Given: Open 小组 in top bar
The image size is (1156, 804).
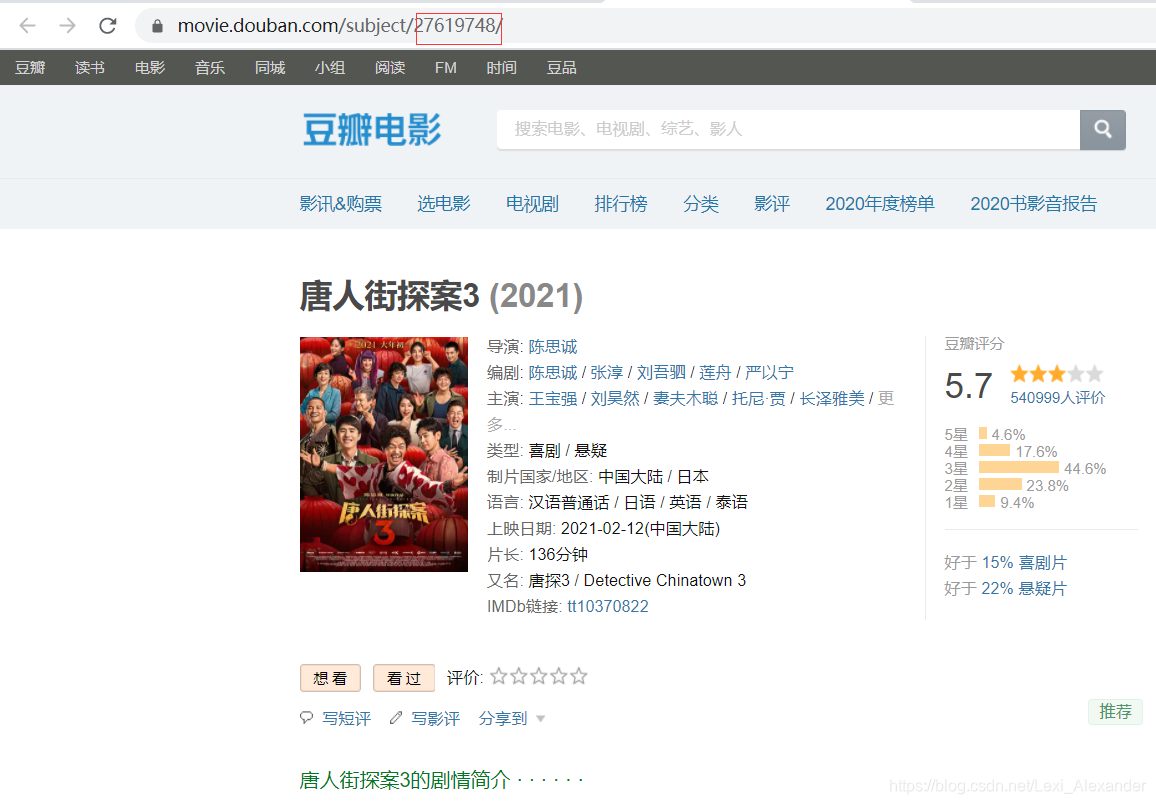Looking at the screenshot, I should (330, 68).
